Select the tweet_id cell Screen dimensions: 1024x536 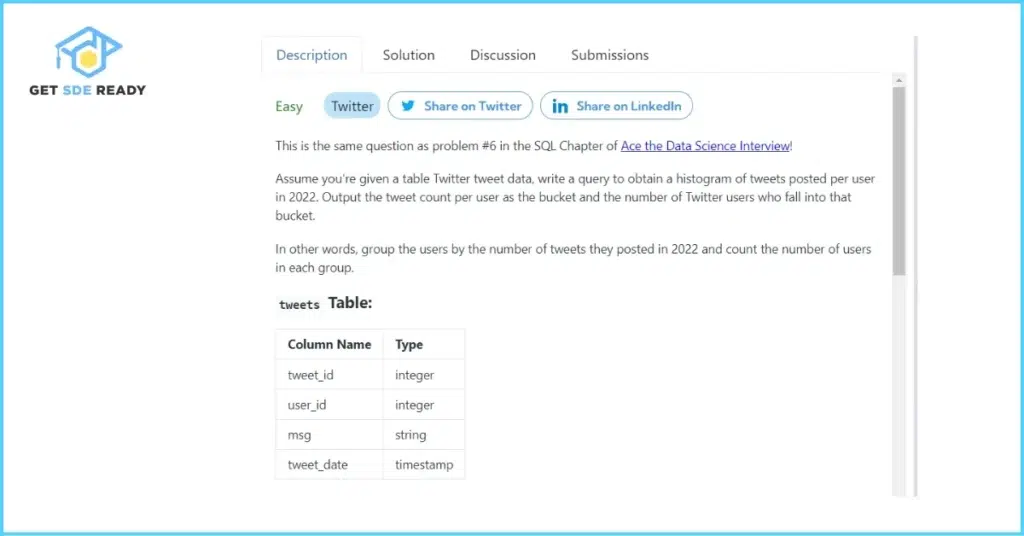click(329, 375)
